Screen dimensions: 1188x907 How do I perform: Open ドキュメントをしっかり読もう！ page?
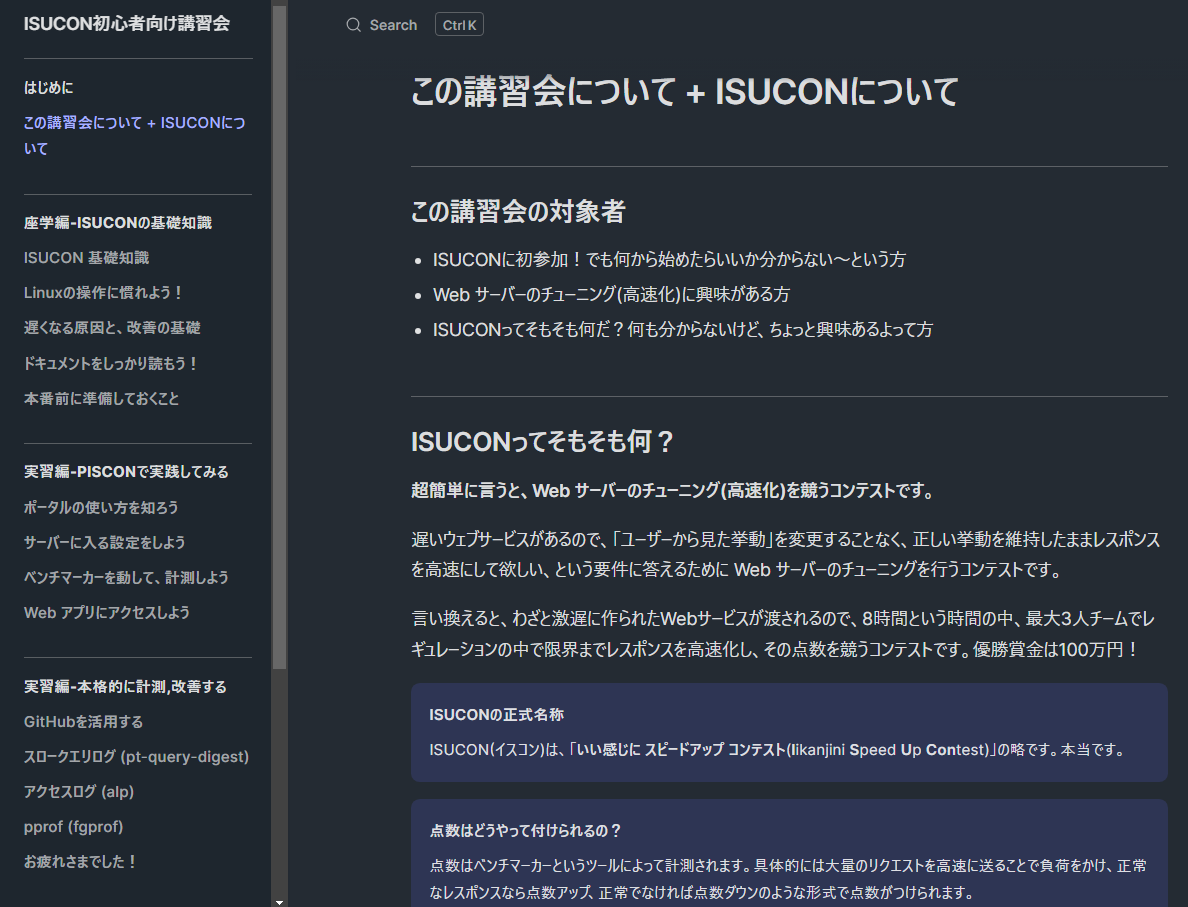(x=111, y=363)
